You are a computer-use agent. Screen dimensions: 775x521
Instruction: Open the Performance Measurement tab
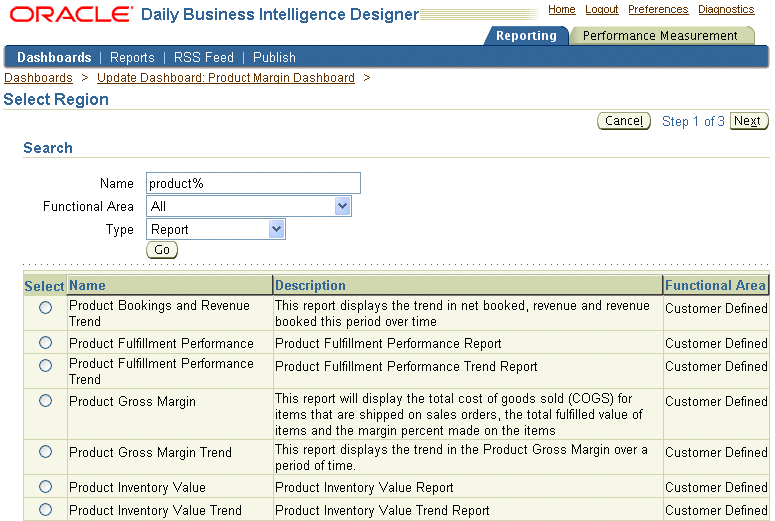click(660, 36)
